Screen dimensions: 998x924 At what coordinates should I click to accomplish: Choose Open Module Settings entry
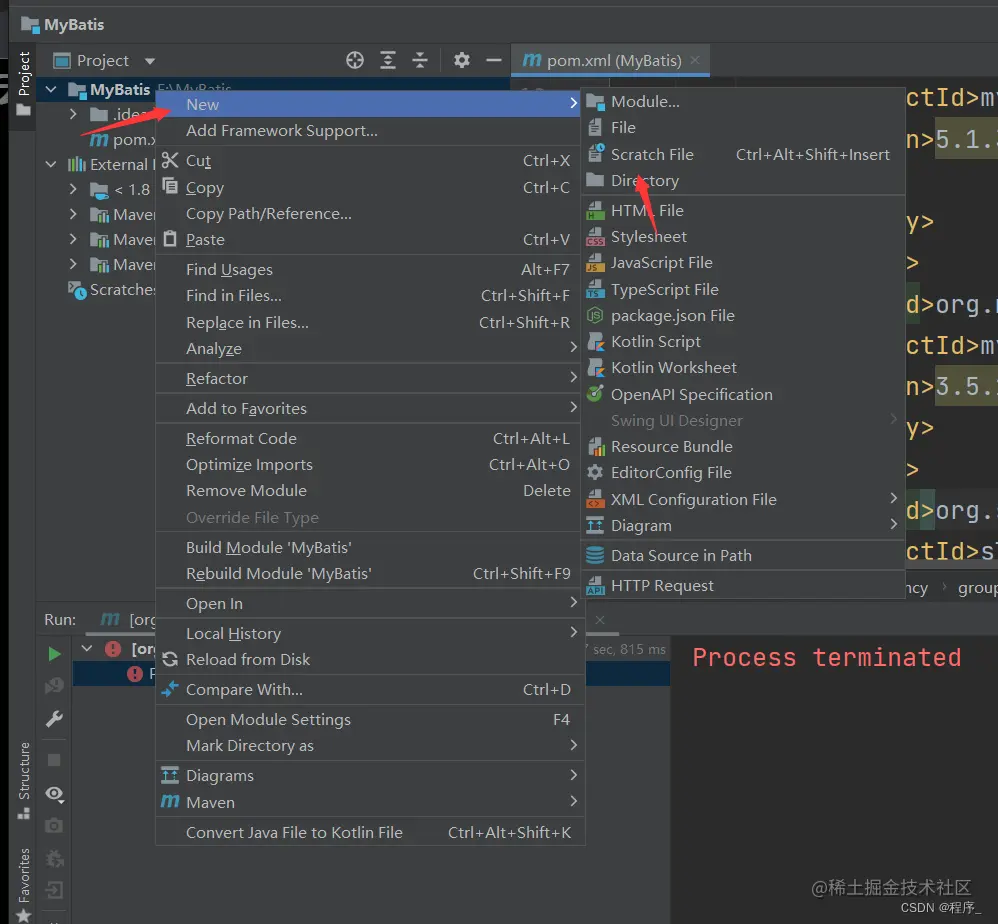point(369,719)
